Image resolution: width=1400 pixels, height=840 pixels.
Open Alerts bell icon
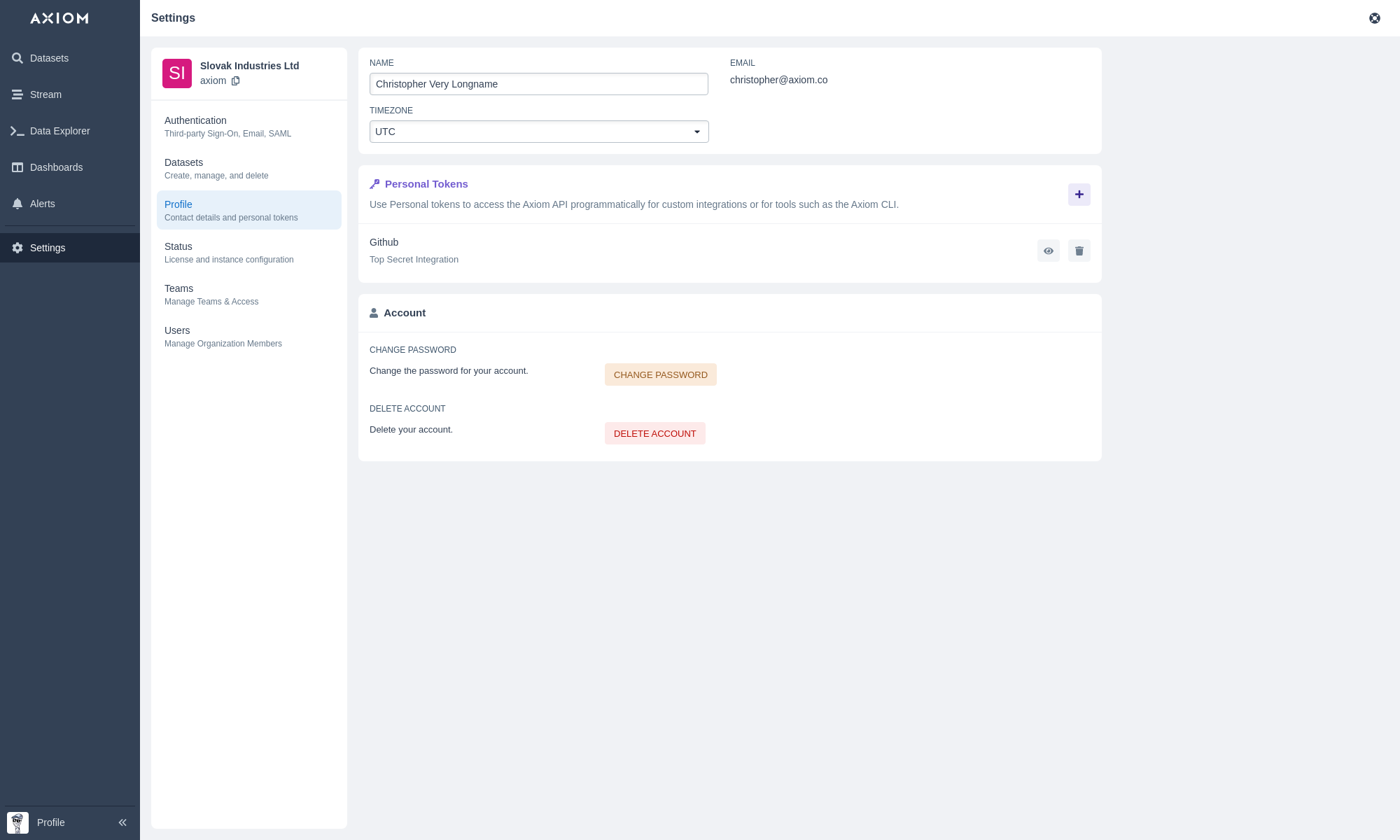pyautogui.click(x=17, y=204)
